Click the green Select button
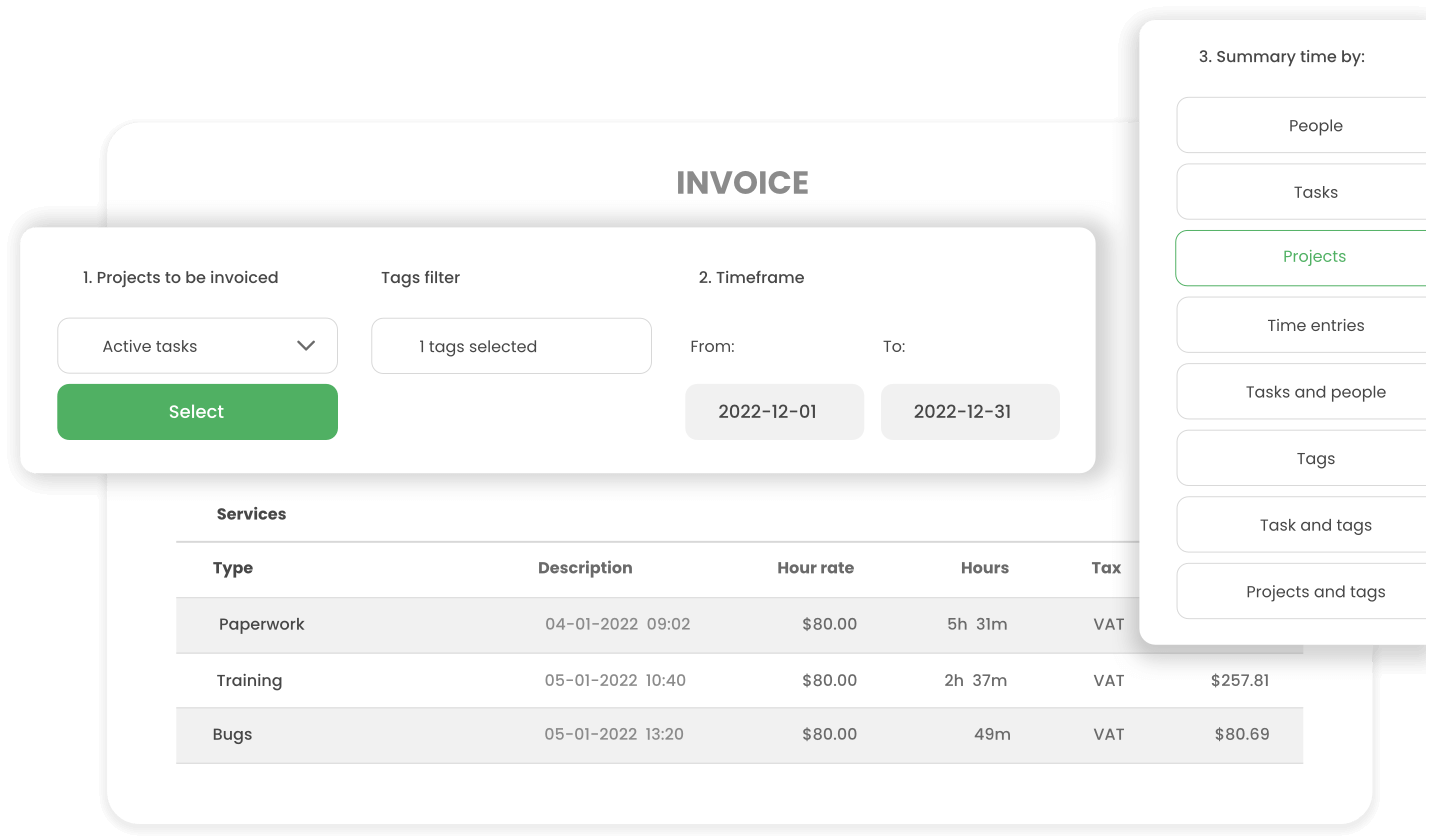 pyautogui.click(x=197, y=412)
